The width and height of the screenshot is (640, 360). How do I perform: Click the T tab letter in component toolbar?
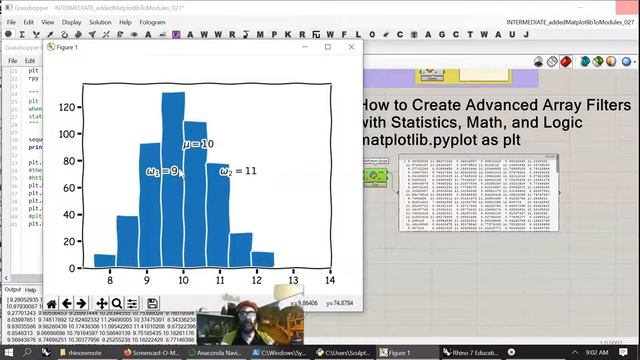click(470, 35)
